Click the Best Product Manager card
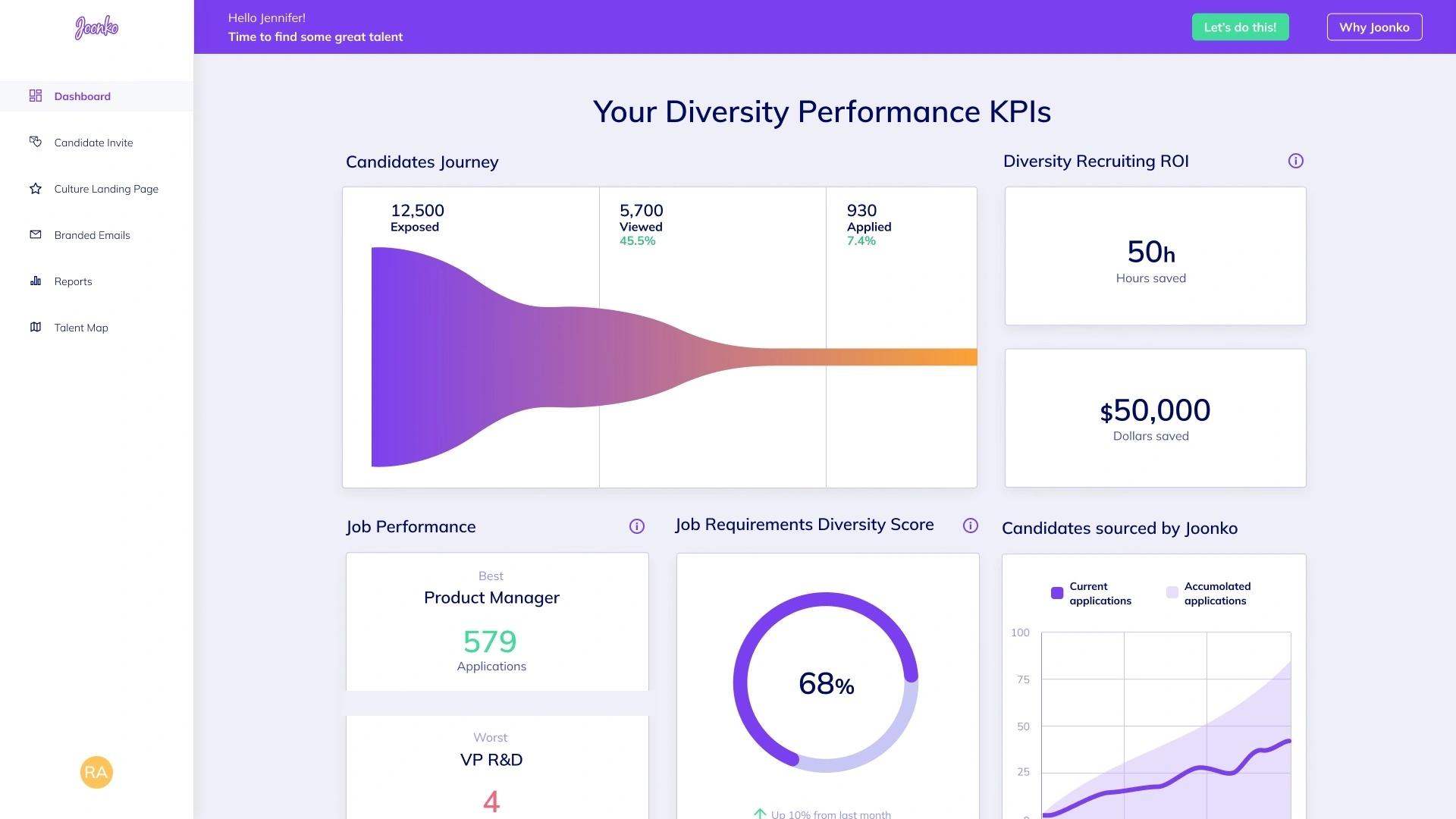This screenshot has height=819, width=1456. 497,622
